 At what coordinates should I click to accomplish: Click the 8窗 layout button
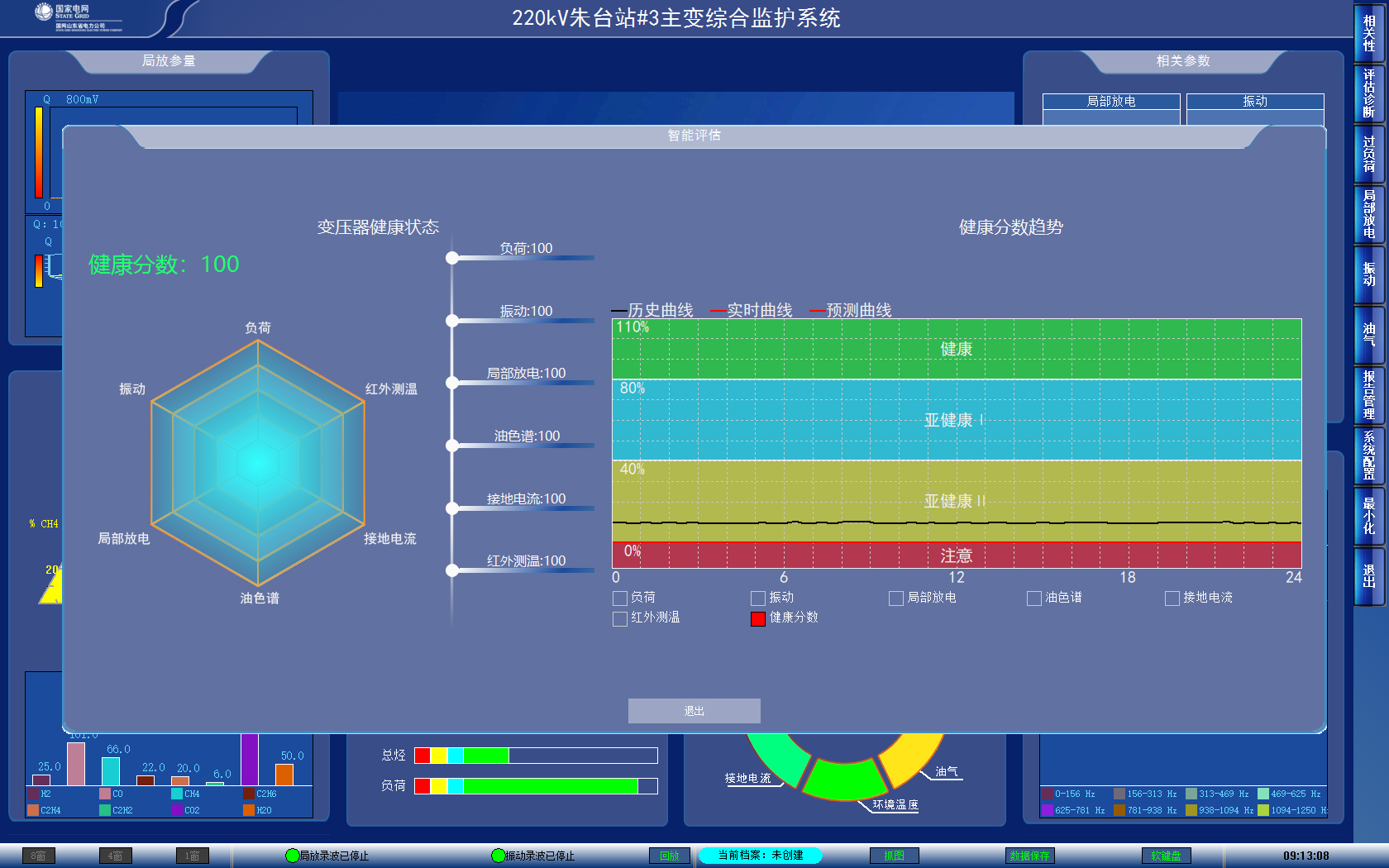click(39, 856)
